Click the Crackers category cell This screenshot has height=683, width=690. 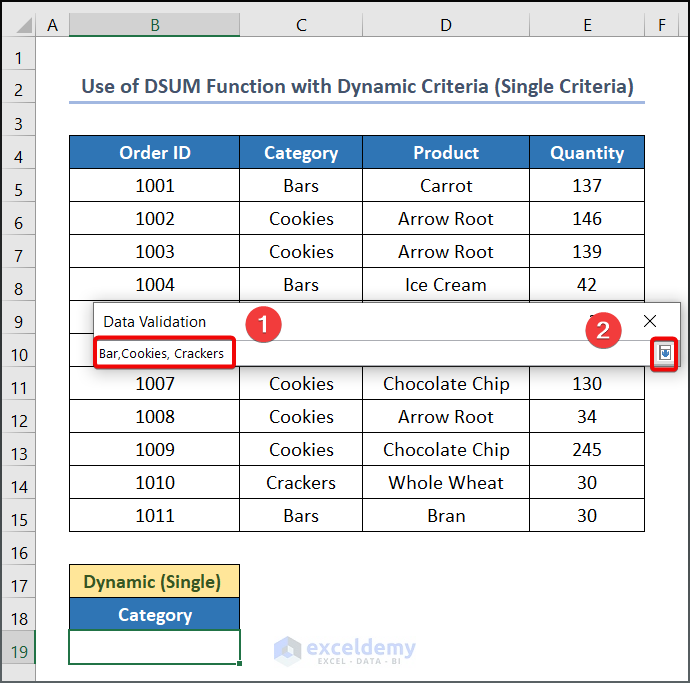[301, 483]
